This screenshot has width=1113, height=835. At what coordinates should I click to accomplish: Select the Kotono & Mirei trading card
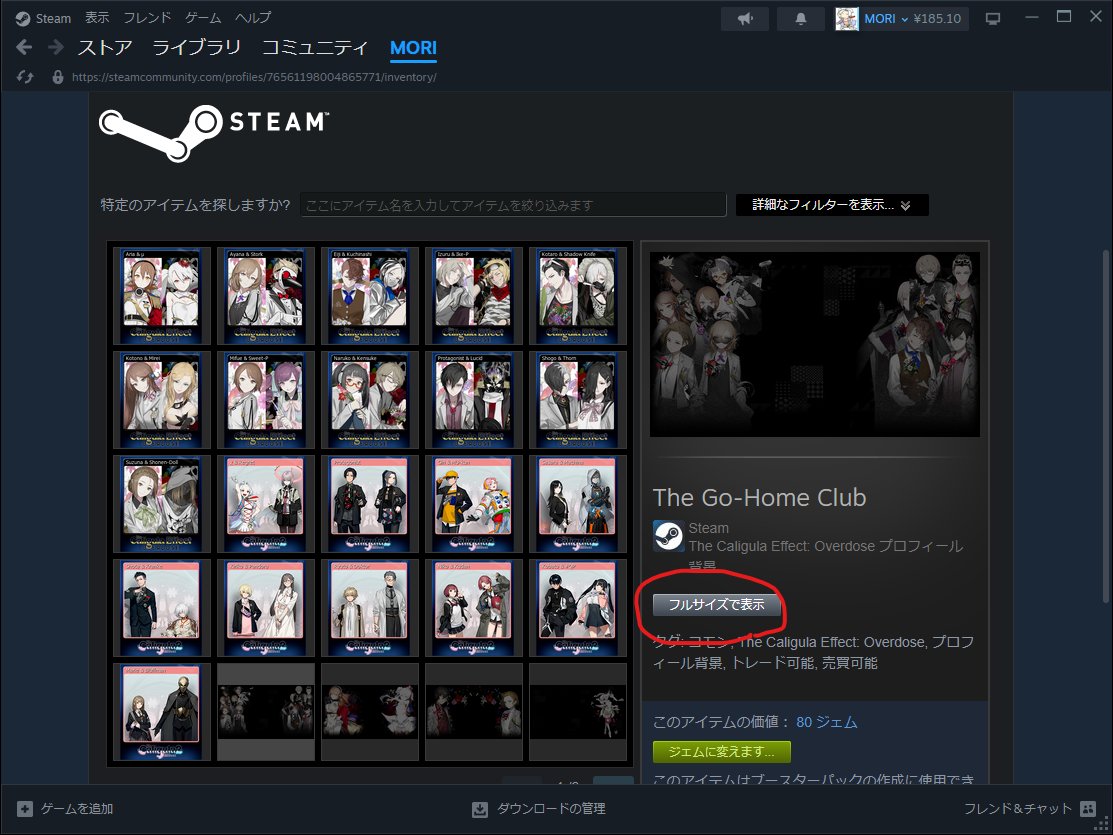162,400
